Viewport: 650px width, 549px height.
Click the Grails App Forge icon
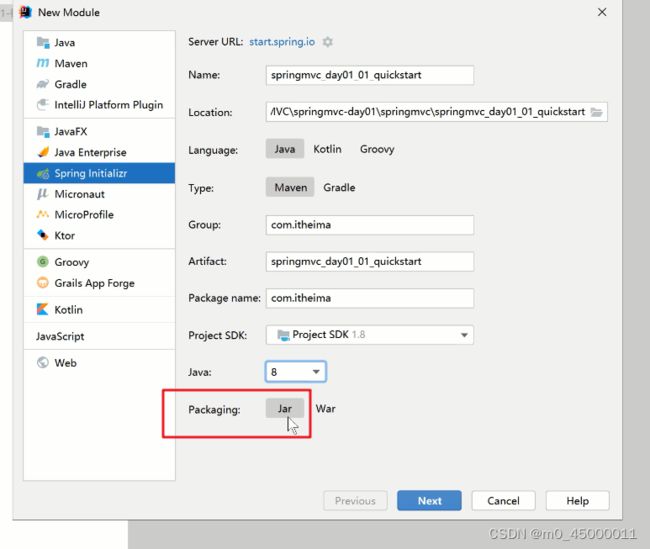point(43,283)
